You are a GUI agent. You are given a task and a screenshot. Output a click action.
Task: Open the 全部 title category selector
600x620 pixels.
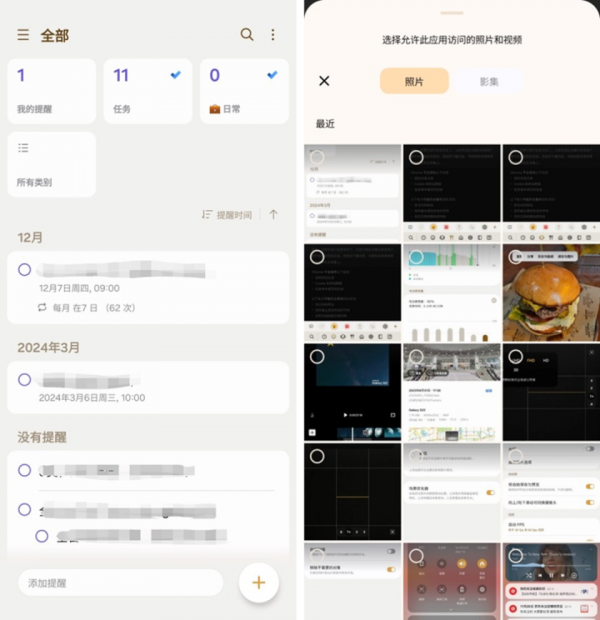click(55, 36)
